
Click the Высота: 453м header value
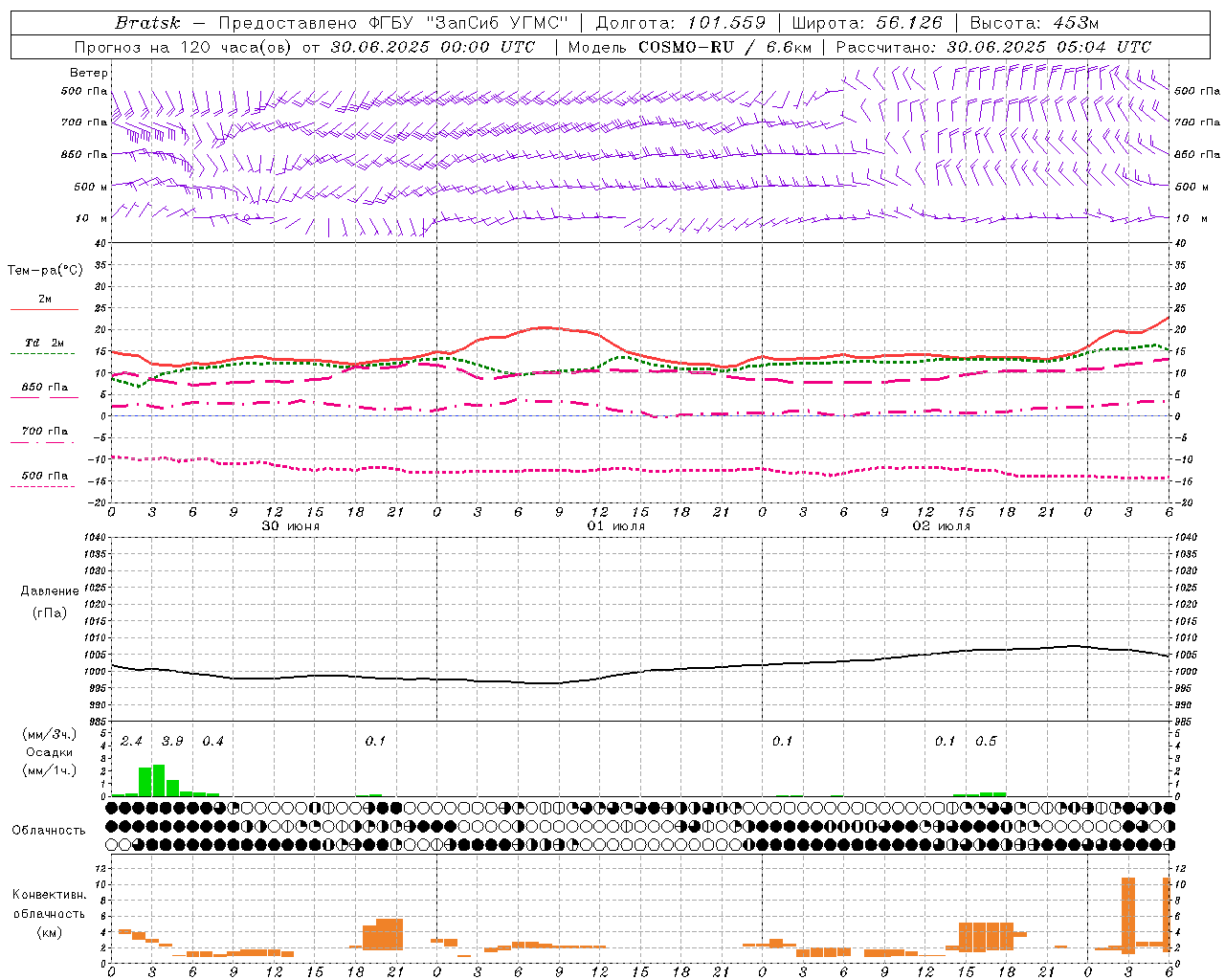pos(1035,23)
